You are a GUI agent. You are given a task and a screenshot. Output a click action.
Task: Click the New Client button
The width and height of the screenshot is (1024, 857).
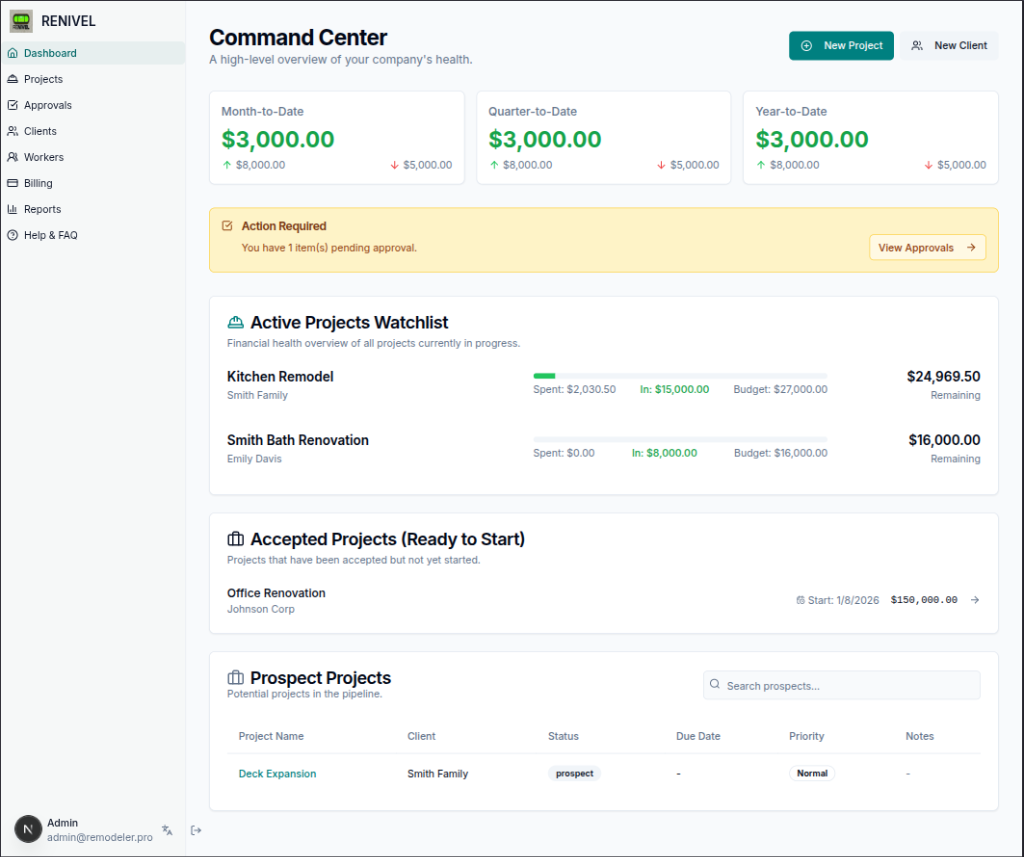click(x=948, y=45)
